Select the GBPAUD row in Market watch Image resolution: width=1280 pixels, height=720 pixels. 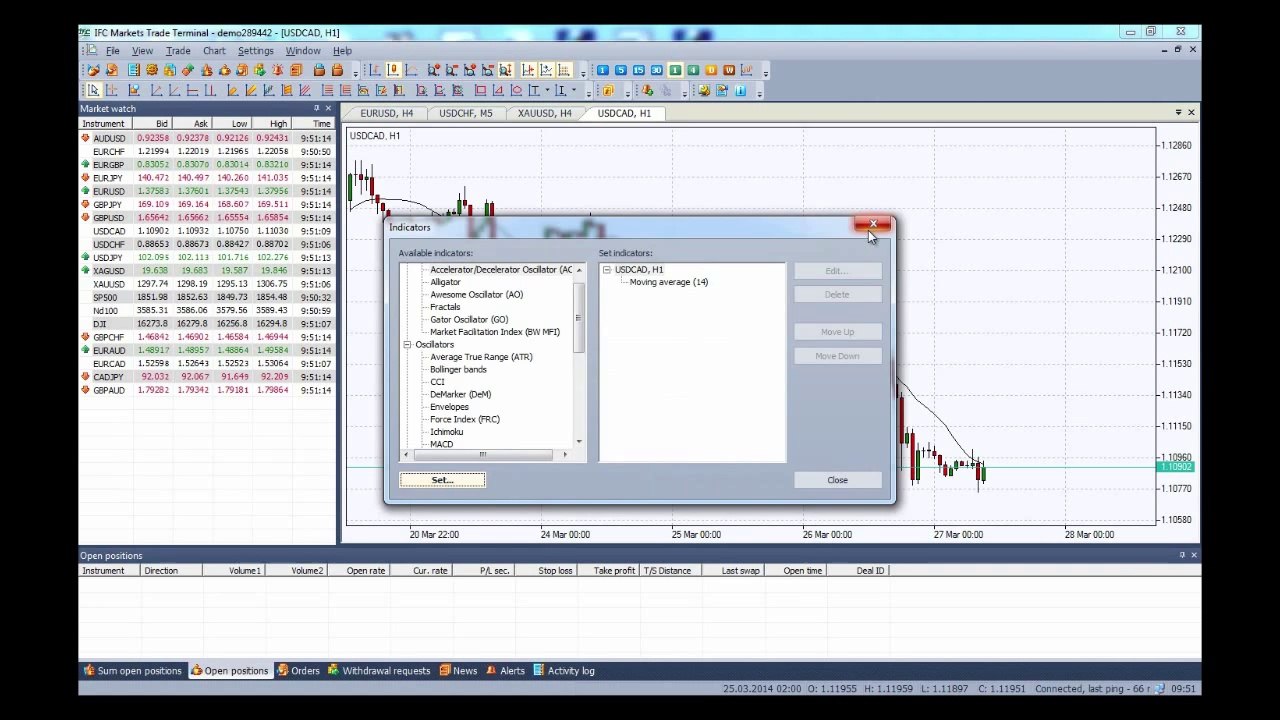pyautogui.click(x=207, y=390)
